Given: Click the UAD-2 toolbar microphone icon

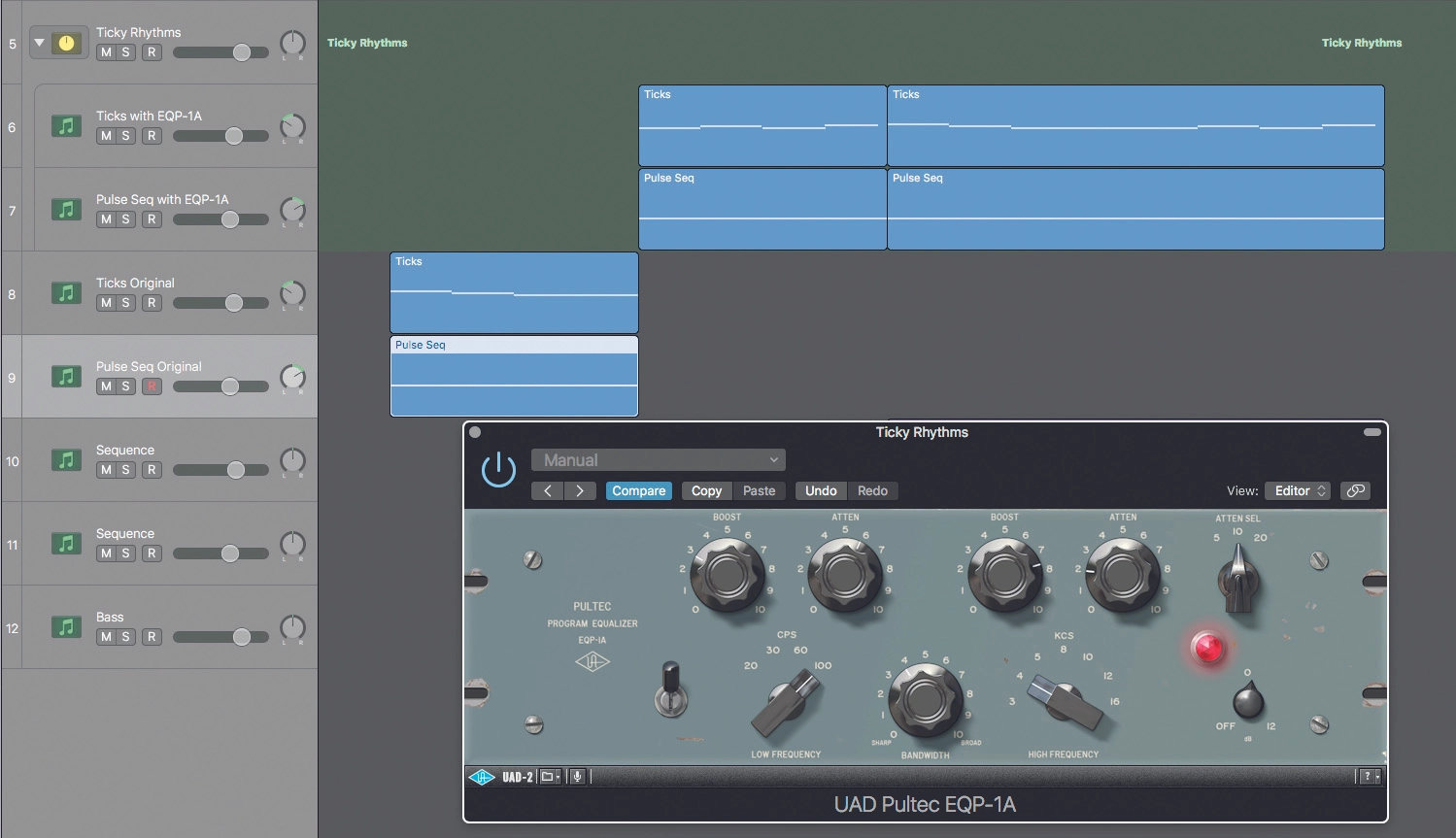Looking at the screenshot, I should click(x=577, y=777).
